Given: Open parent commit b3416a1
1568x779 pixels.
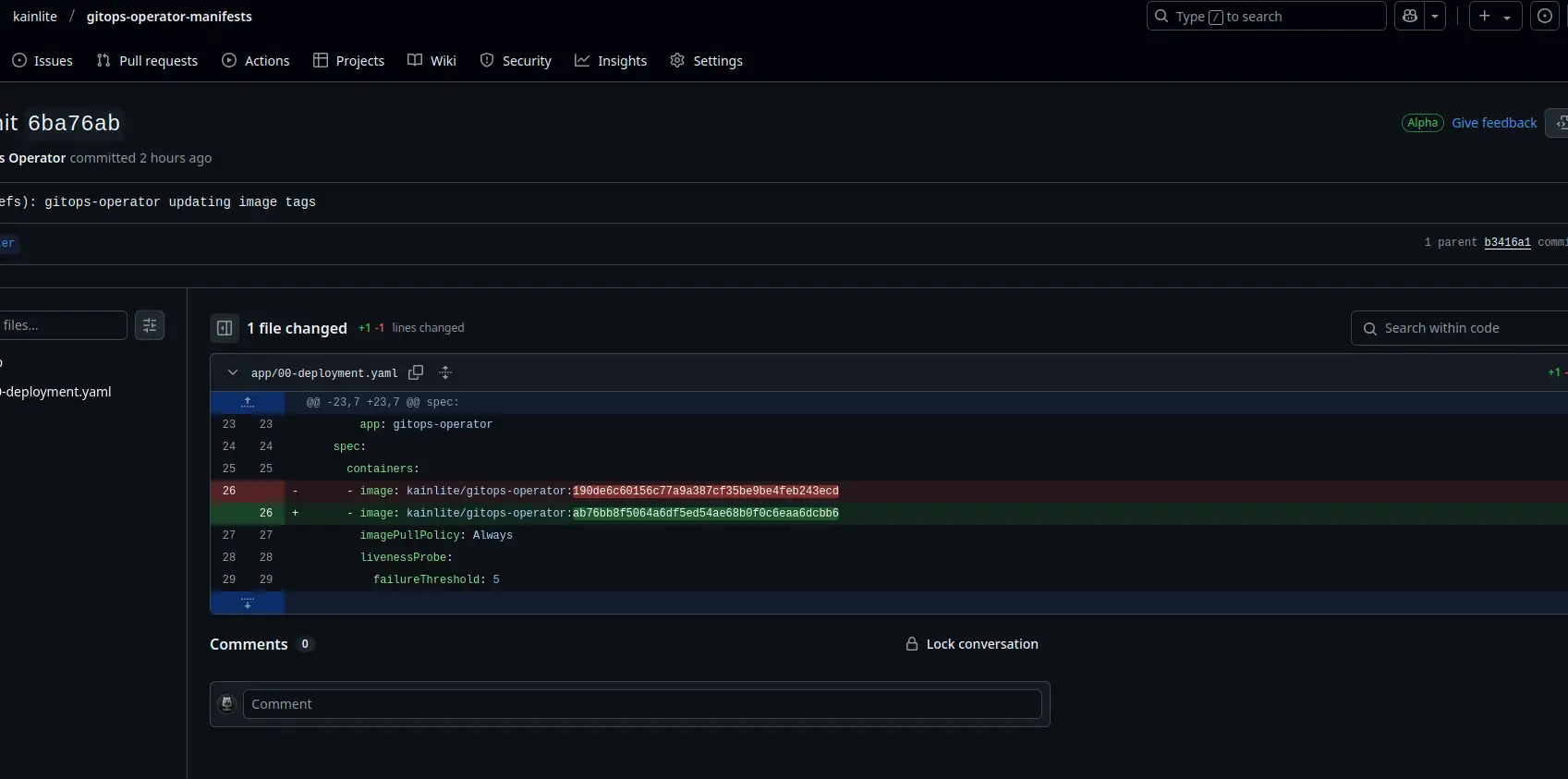Looking at the screenshot, I should coord(1507,242).
